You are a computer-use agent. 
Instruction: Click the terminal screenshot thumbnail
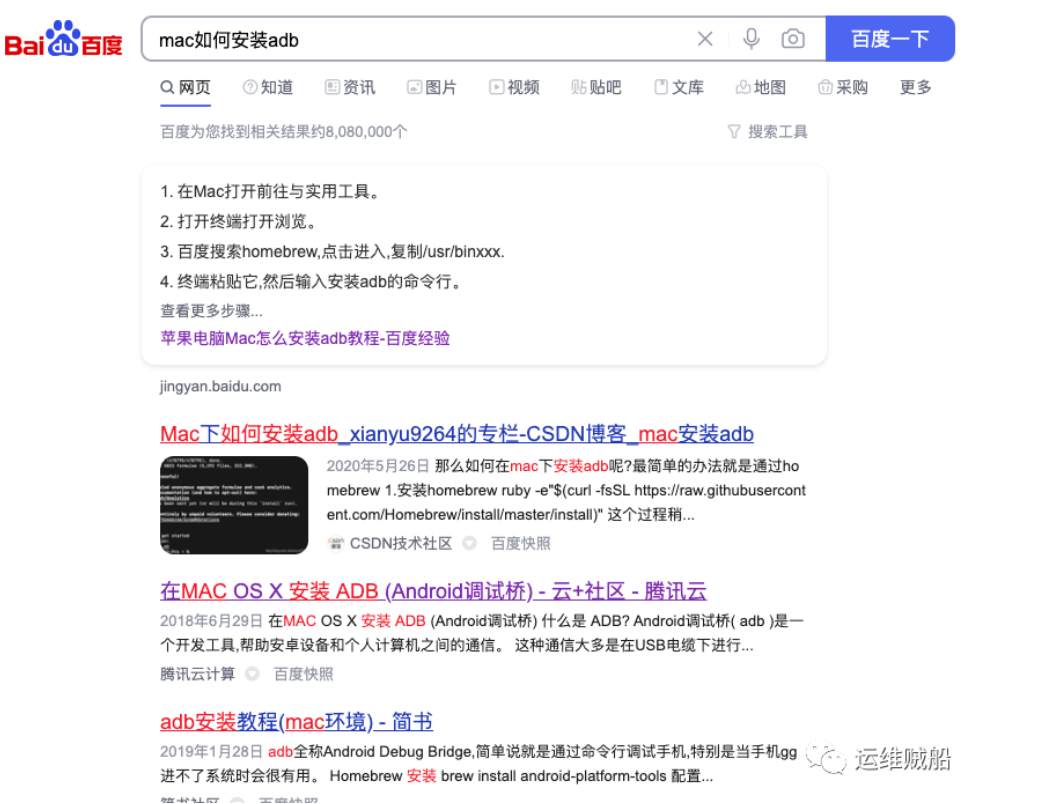pyautogui.click(x=235, y=504)
